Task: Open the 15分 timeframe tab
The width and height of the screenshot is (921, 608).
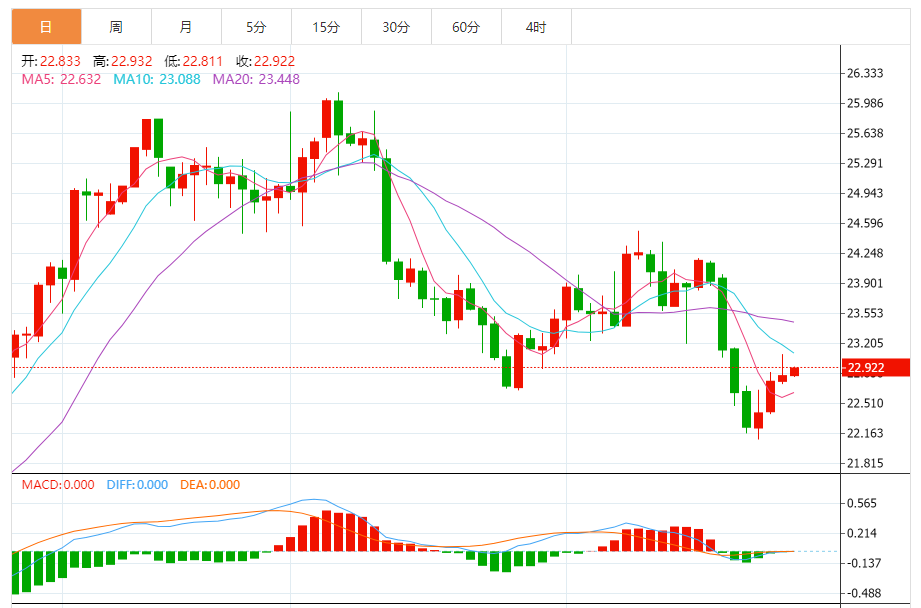Action: click(326, 27)
